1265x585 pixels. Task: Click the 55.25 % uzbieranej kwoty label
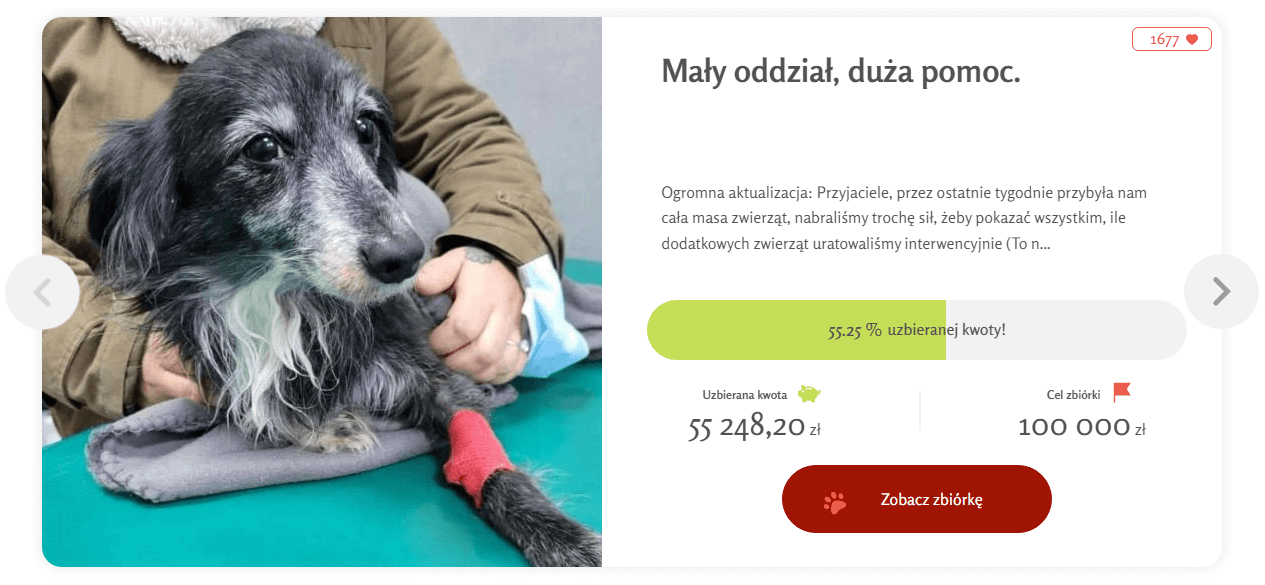[917, 330]
